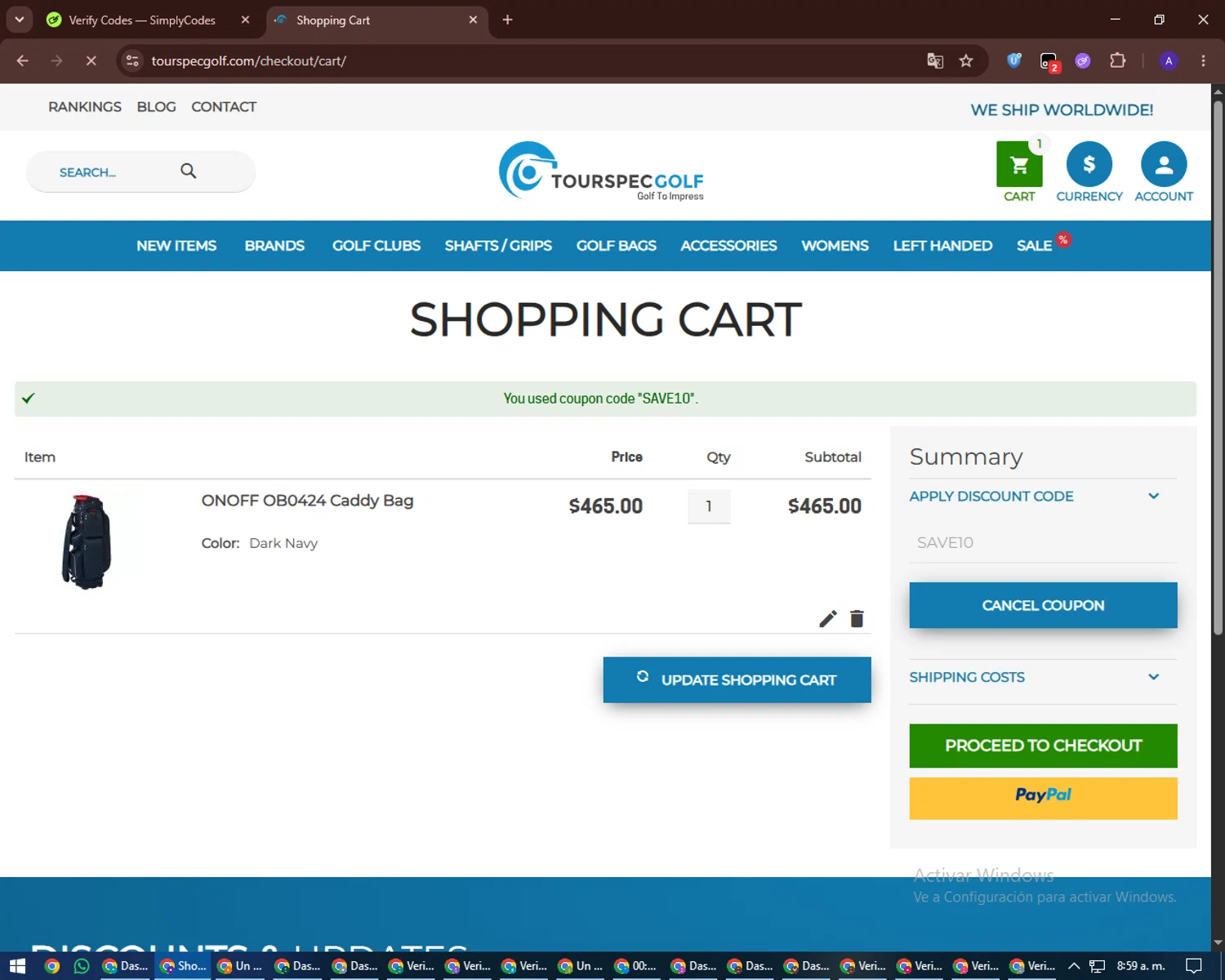Go back with the browser back arrow
Viewport: 1225px width, 980px height.
[23, 60]
